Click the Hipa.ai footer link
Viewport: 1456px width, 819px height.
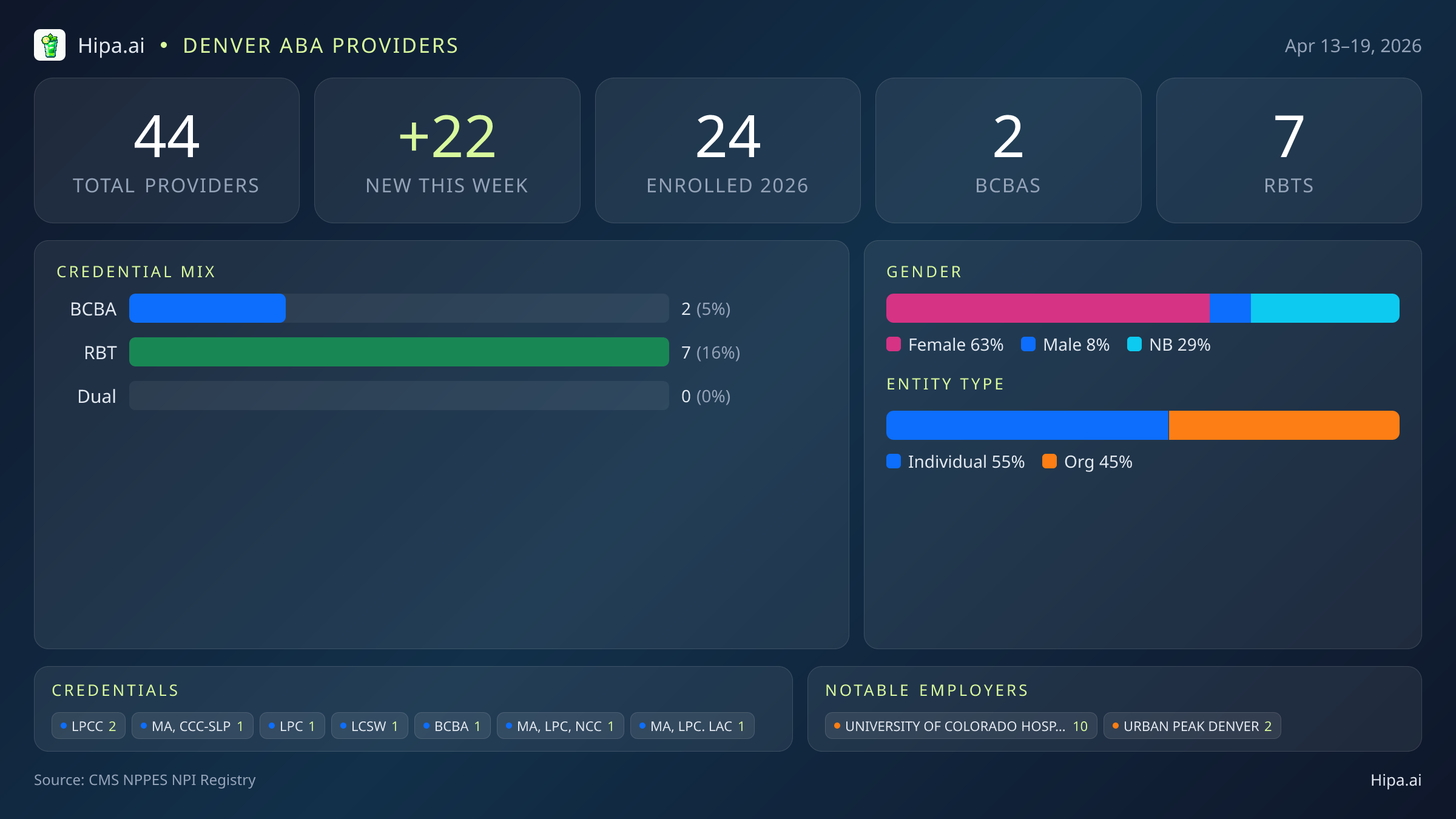point(1395,780)
